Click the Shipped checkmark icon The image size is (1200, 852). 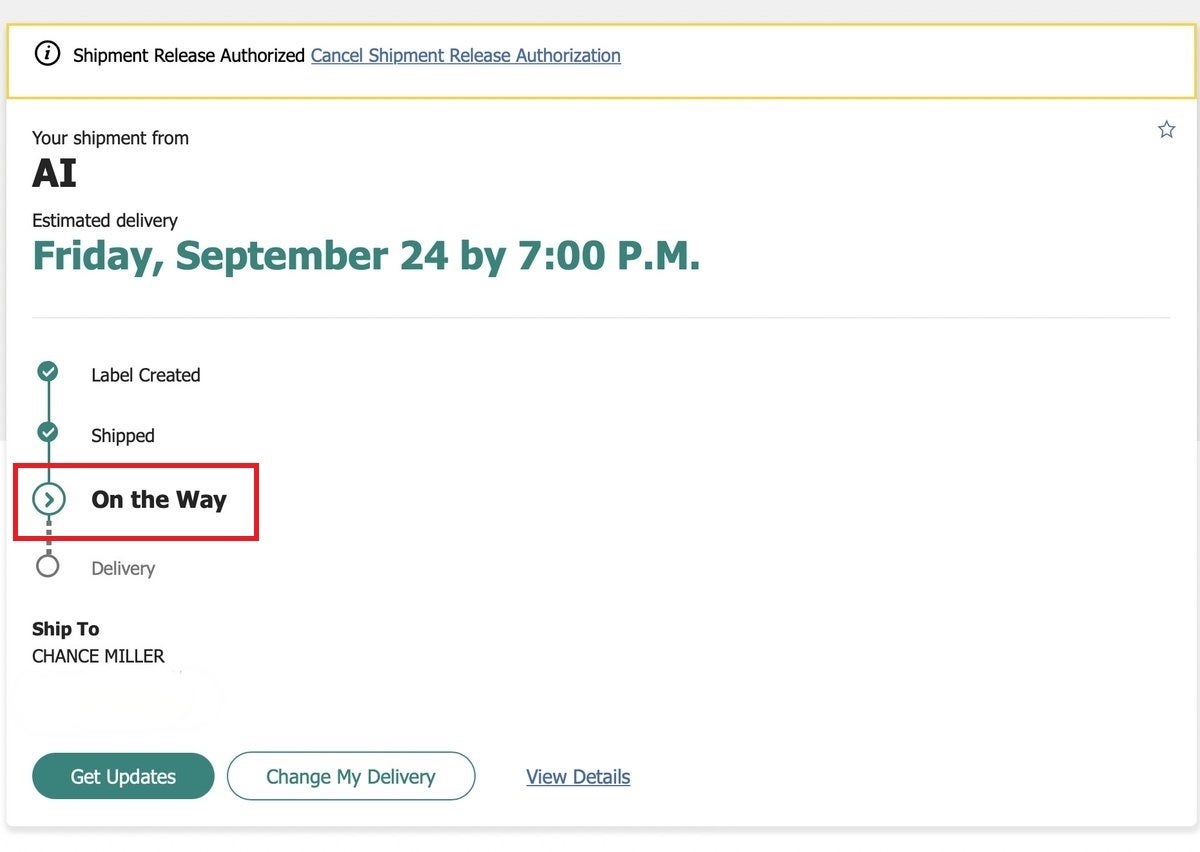click(47, 432)
